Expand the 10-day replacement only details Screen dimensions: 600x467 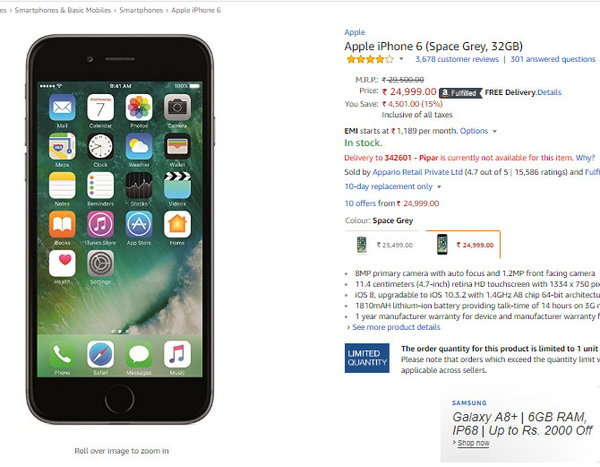[393, 187]
